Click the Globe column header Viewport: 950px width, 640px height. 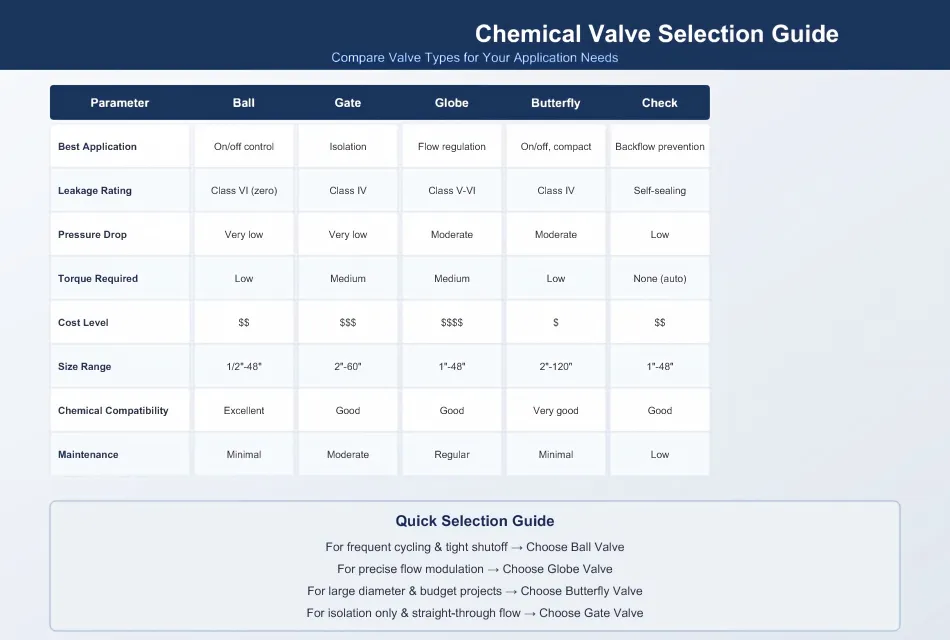pos(451,103)
